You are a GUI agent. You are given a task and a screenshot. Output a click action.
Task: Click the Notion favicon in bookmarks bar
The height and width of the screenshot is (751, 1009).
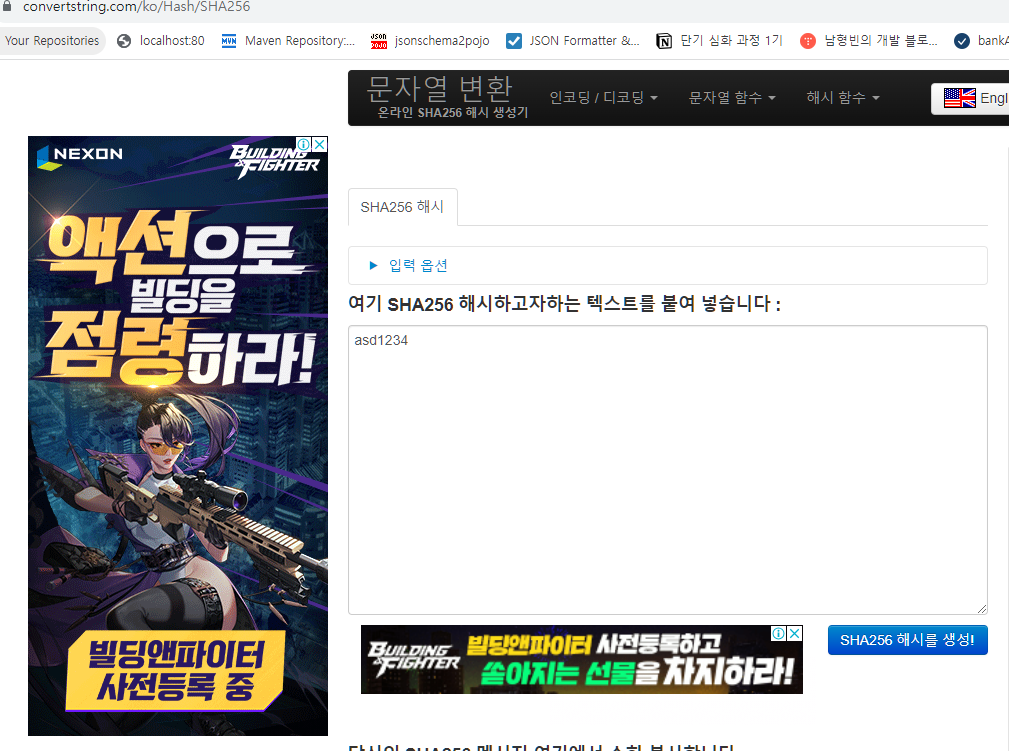pyautogui.click(x=664, y=41)
